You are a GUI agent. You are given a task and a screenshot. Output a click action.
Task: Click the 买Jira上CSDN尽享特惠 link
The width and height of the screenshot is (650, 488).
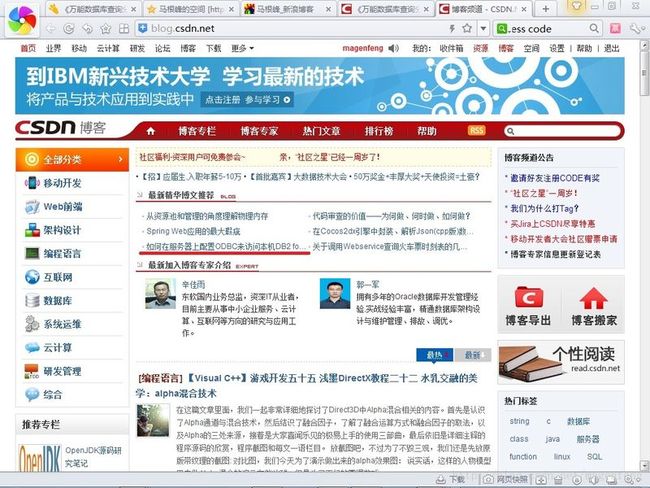pos(553,224)
